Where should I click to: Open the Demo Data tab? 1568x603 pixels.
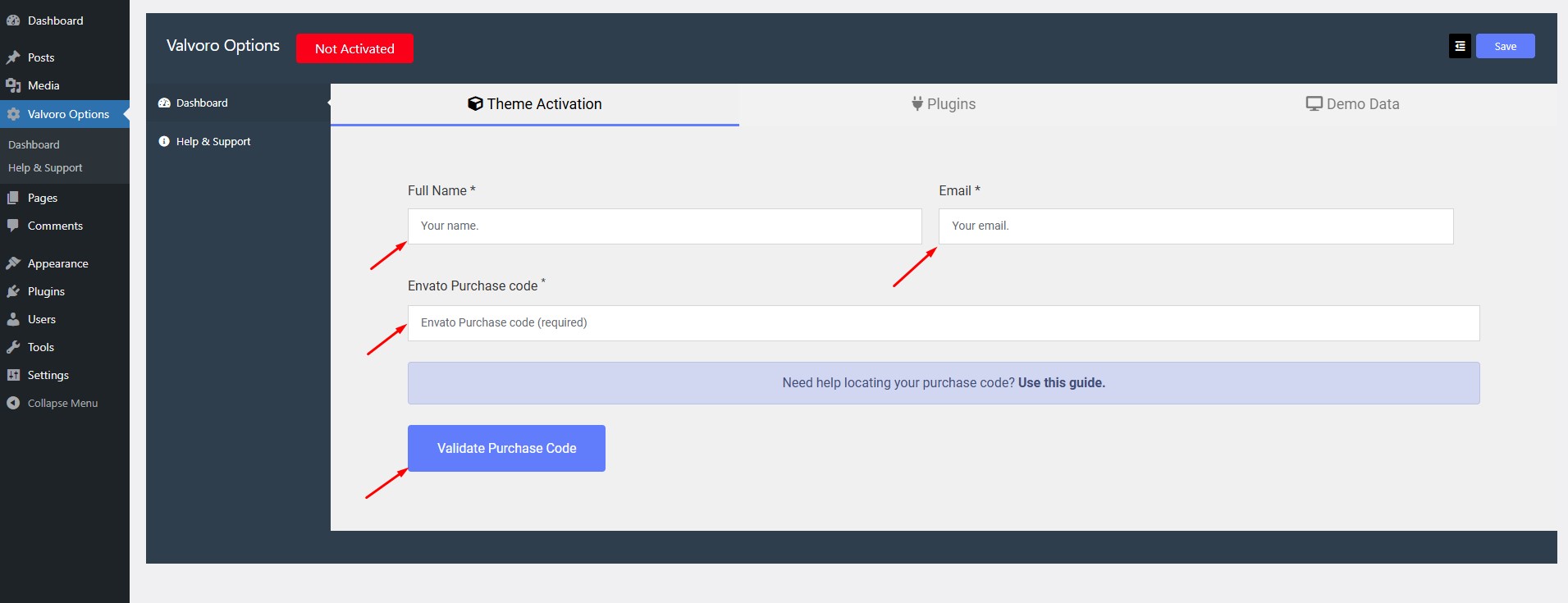pyautogui.click(x=1352, y=104)
